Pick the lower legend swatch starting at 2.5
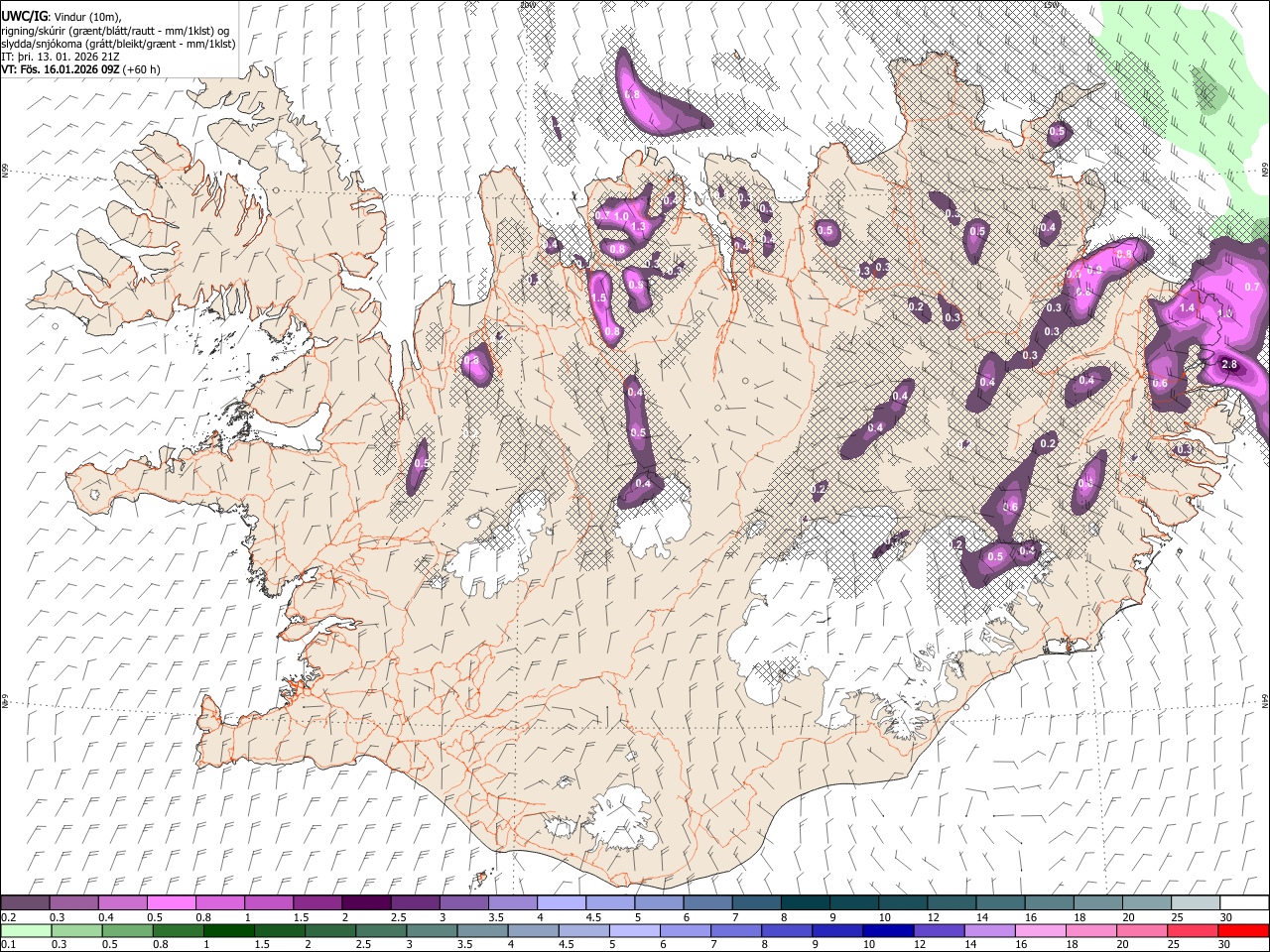This screenshot has width=1270, height=952. [x=381, y=930]
